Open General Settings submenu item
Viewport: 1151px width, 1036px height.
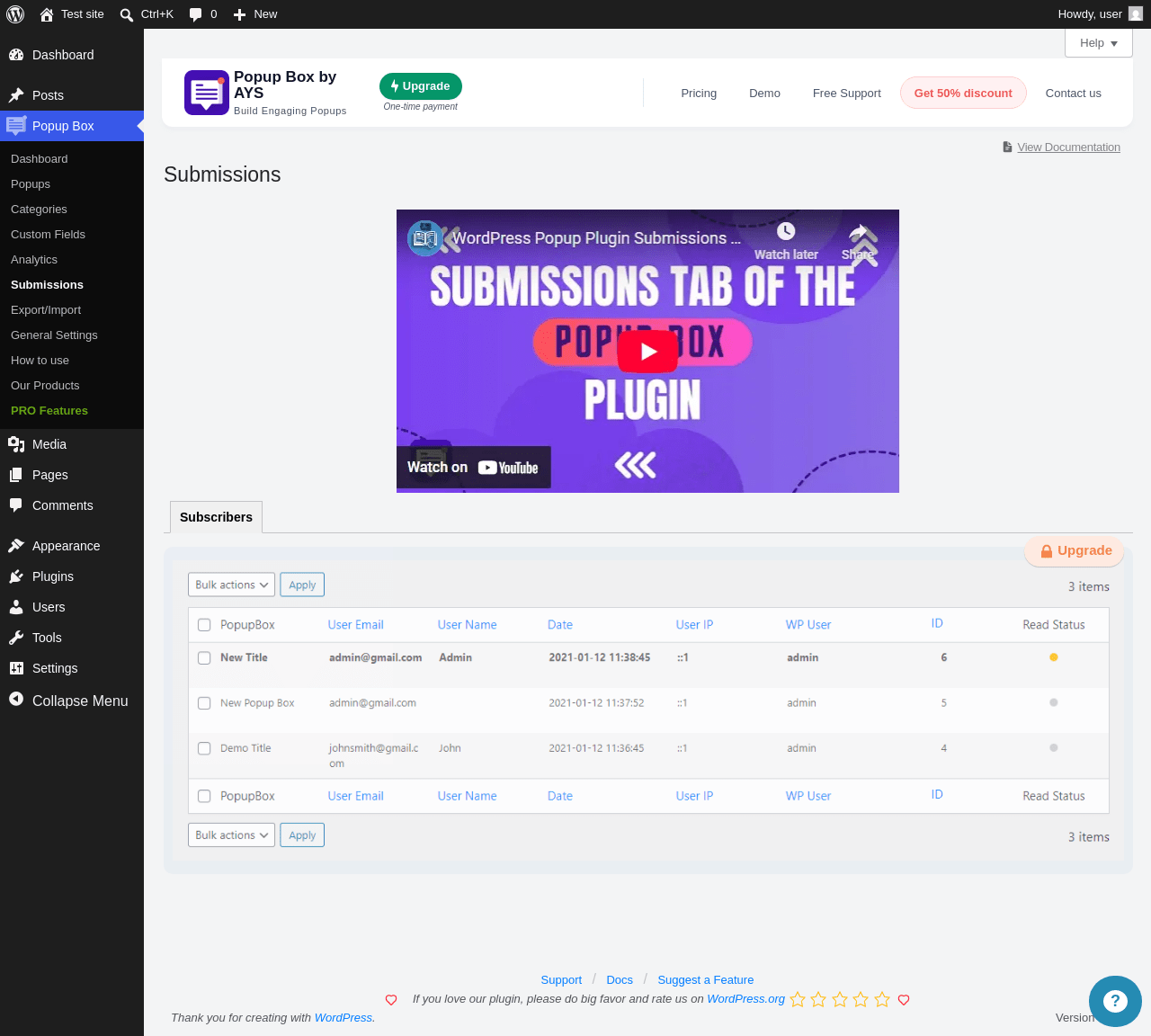click(x=54, y=335)
